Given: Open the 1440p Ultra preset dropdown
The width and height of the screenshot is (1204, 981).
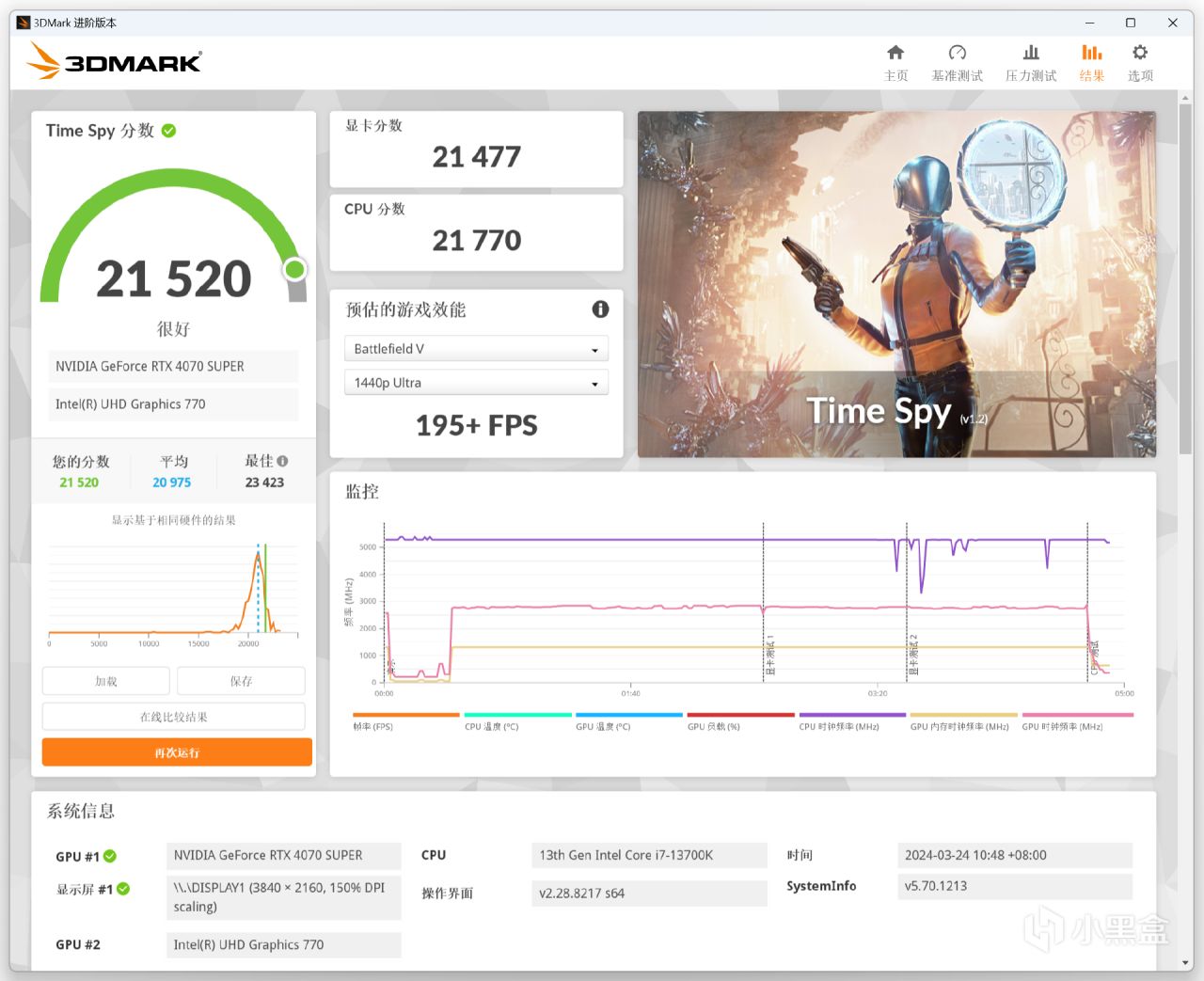Looking at the screenshot, I should point(476,383).
